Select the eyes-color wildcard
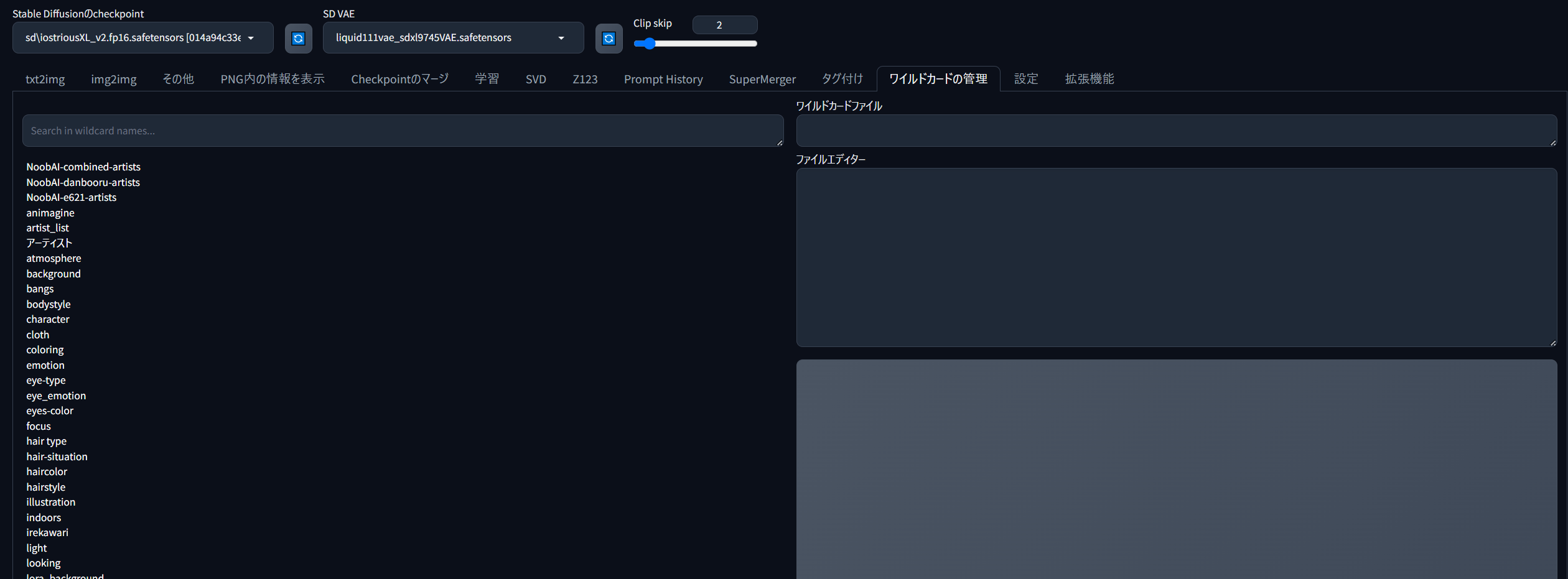Viewport: 1568px width, 579px height. (50, 410)
